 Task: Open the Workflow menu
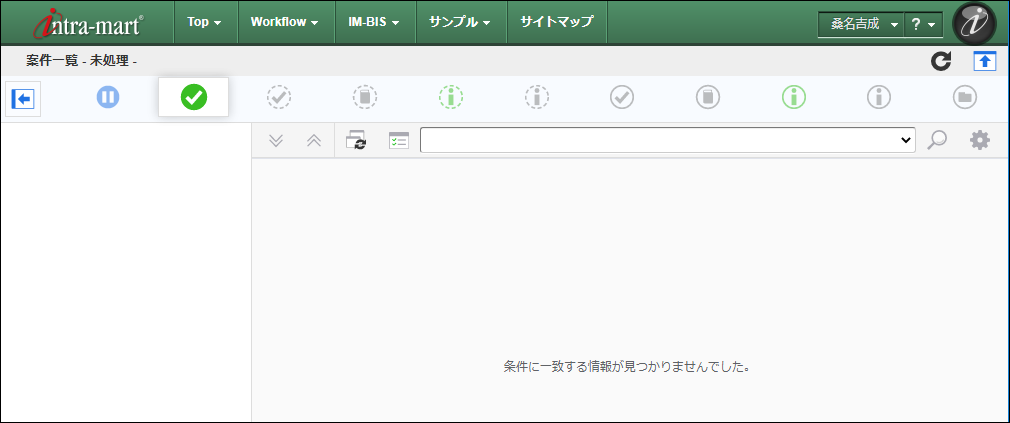[x=284, y=22]
